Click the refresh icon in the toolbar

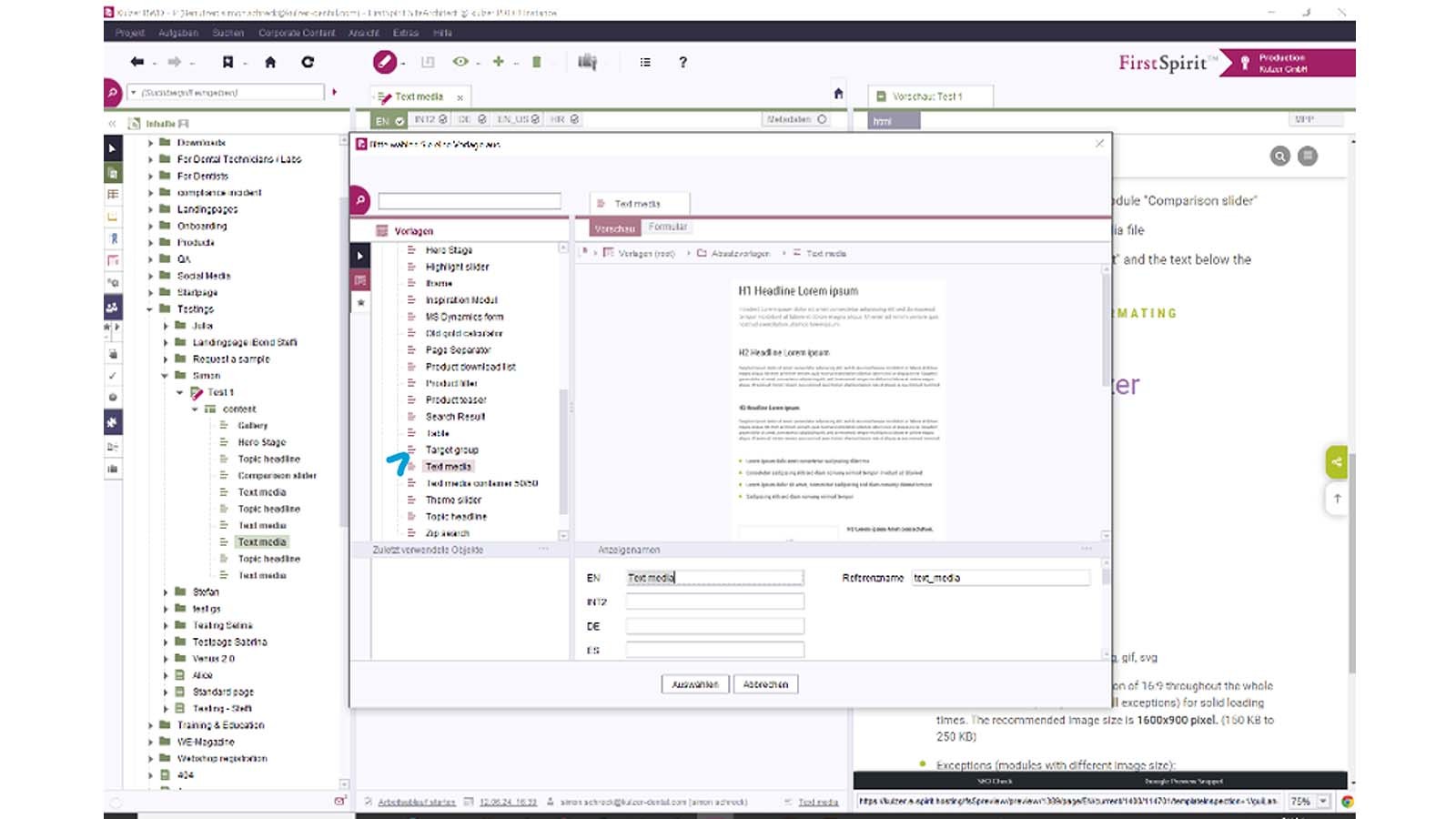point(308,62)
